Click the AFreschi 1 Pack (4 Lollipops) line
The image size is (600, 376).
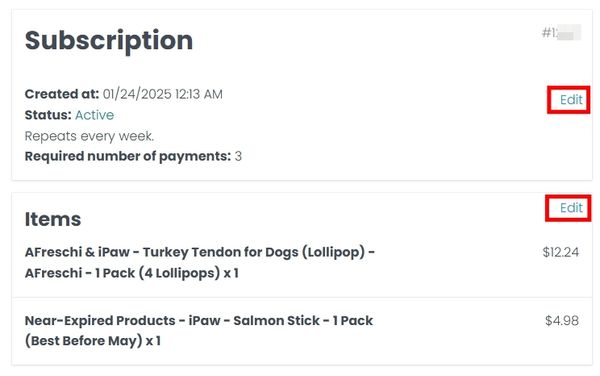click(x=132, y=273)
